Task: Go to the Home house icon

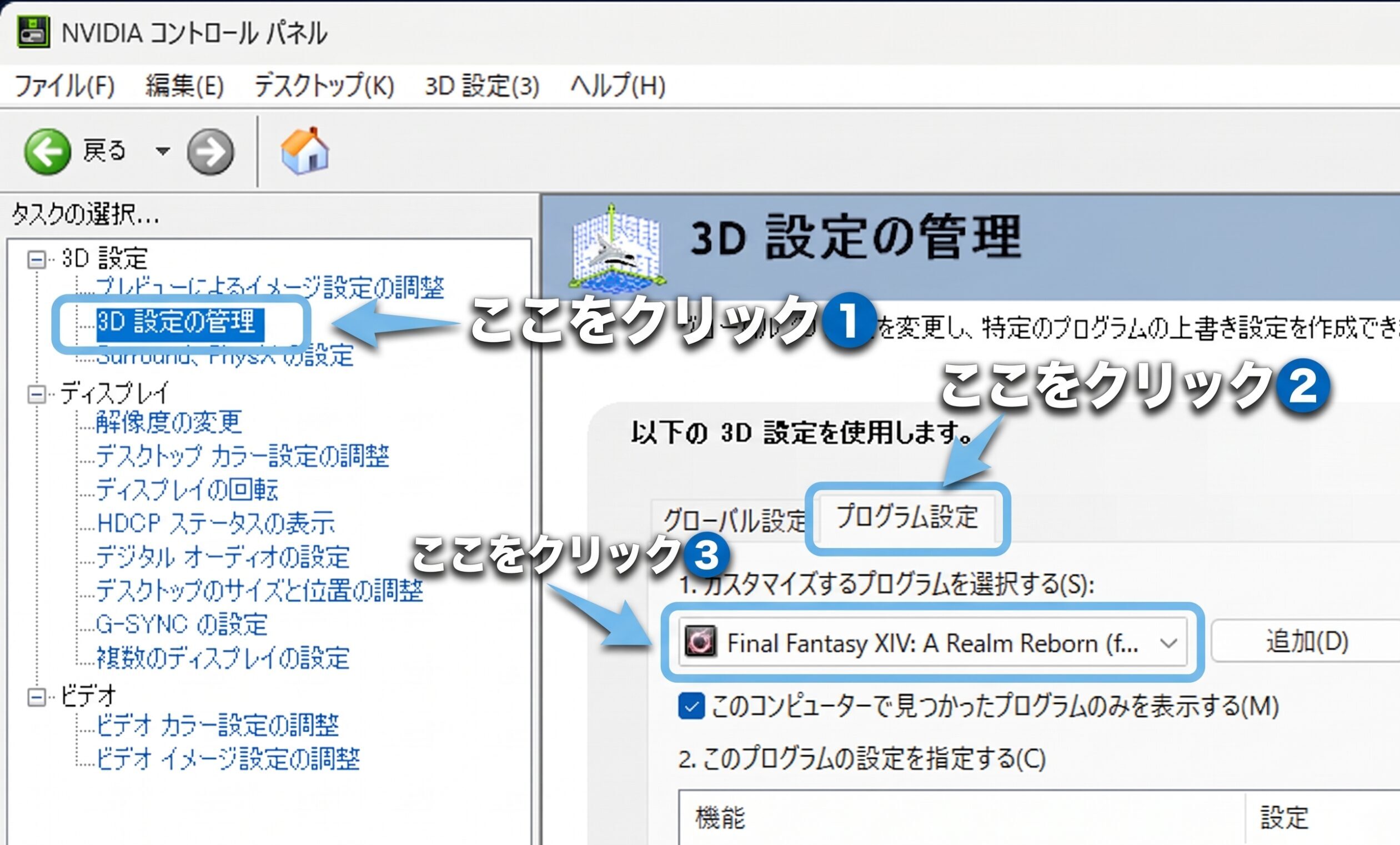Action: (305, 150)
